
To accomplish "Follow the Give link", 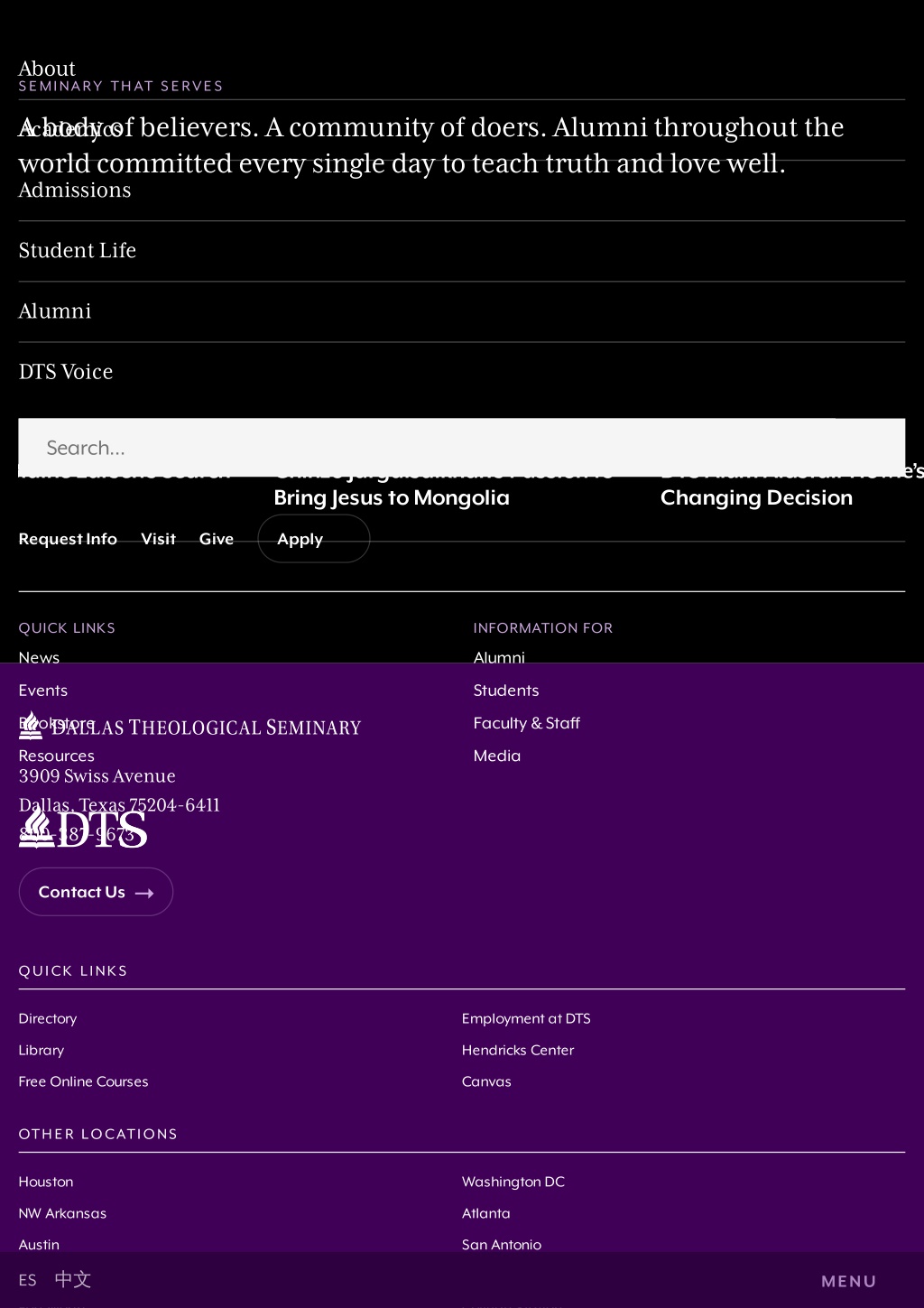I will (x=217, y=539).
